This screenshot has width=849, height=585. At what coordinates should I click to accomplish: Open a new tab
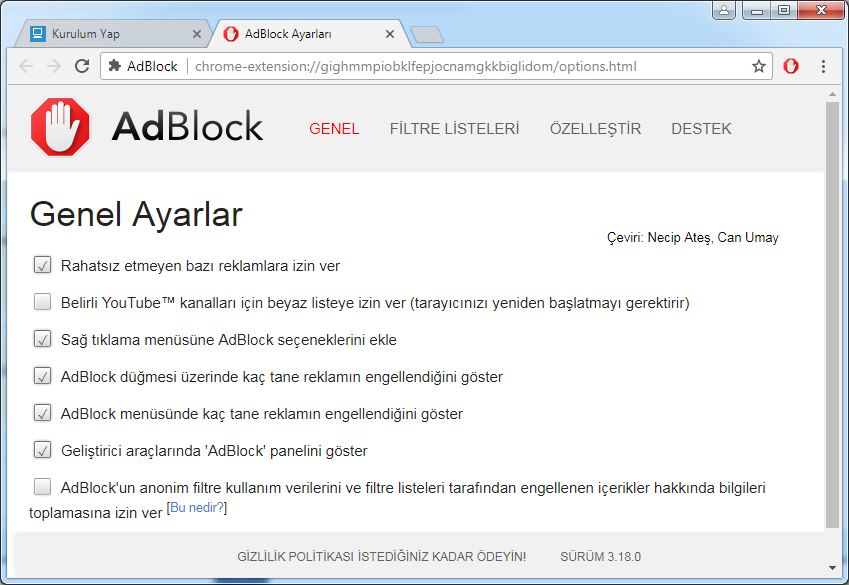427,35
